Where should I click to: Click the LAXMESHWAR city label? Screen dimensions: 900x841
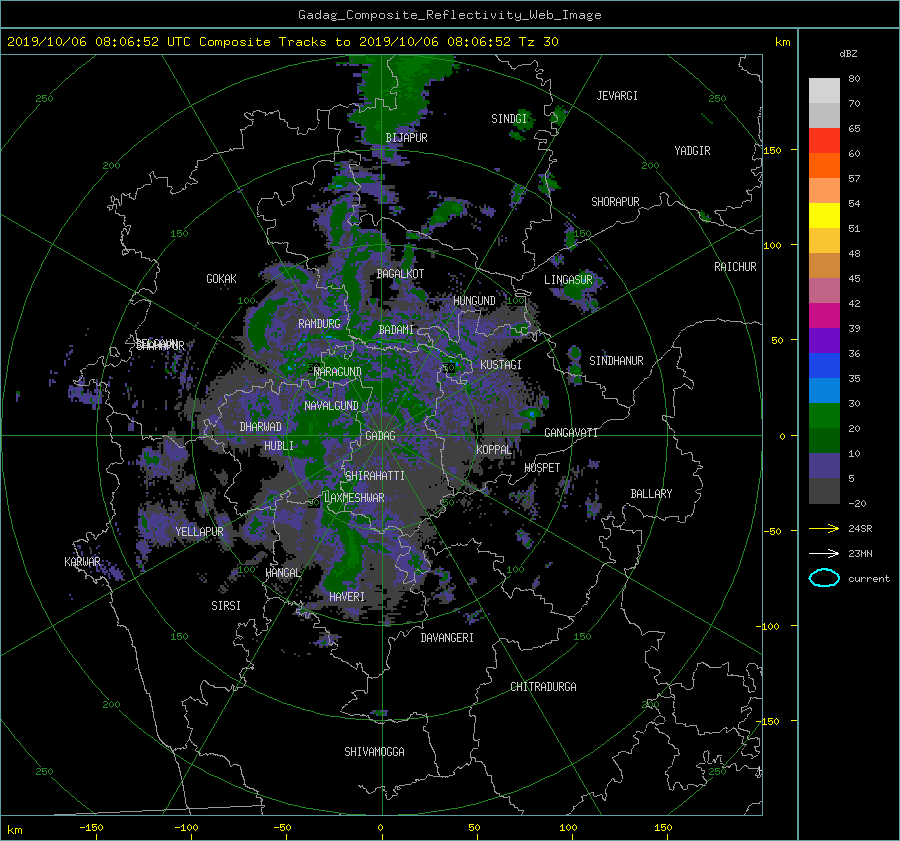[x=354, y=498]
